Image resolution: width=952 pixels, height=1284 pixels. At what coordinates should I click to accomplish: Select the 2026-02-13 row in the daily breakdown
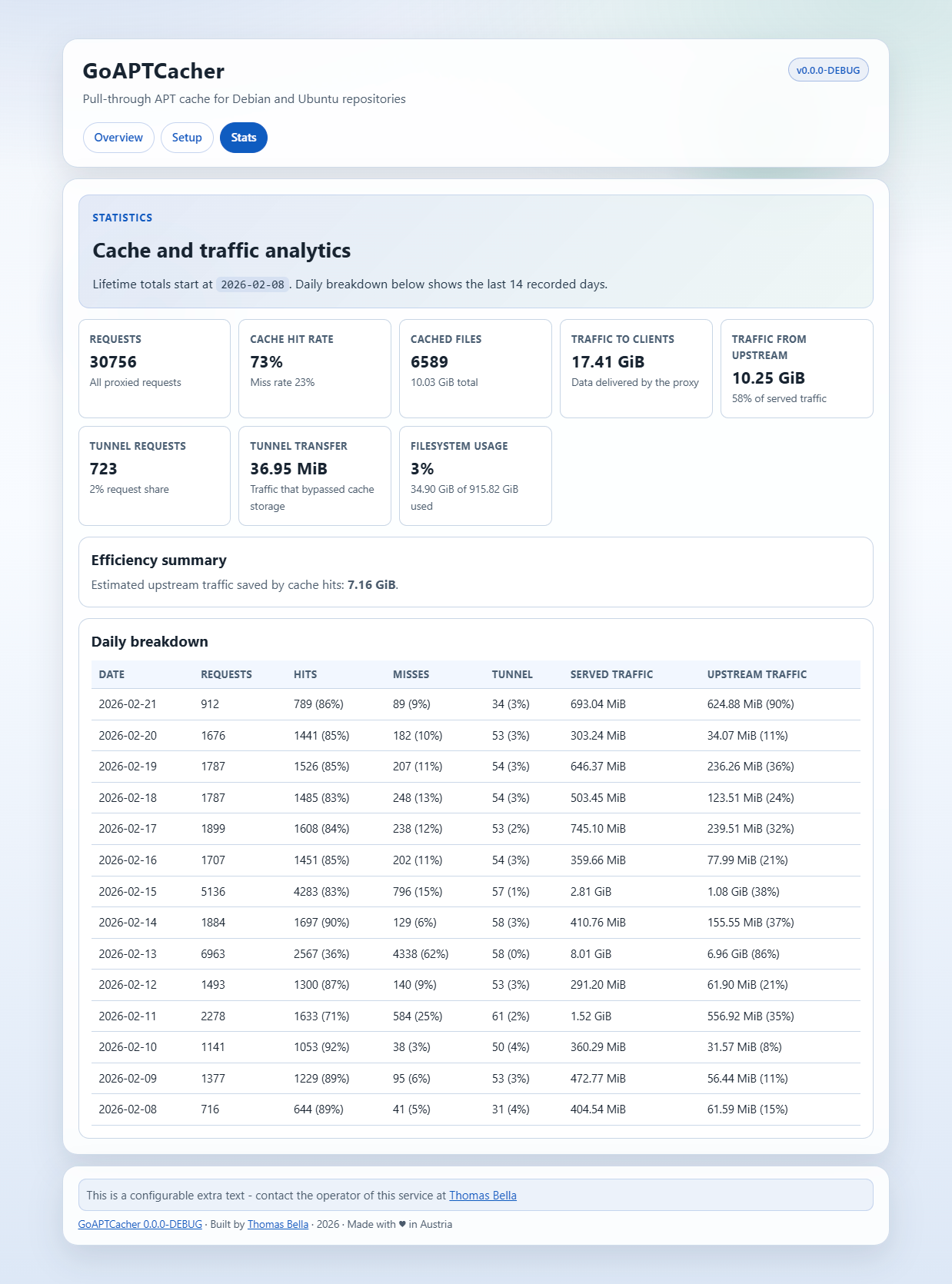[475, 953]
